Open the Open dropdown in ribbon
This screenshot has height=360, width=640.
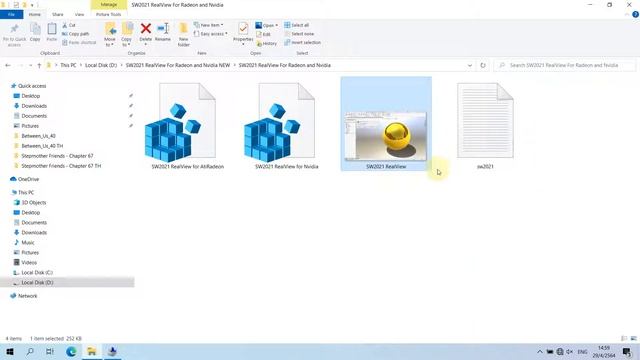pos(267,25)
